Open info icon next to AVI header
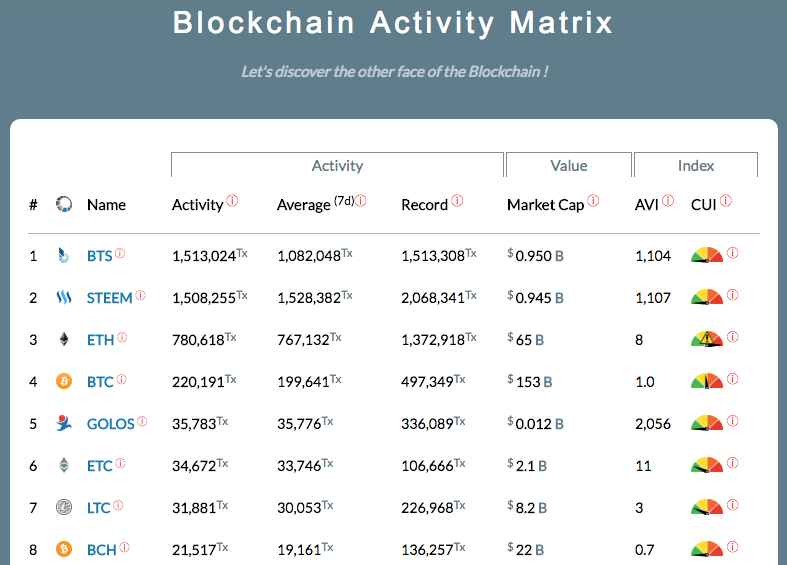Viewport: 787px width, 565px height. (668, 201)
